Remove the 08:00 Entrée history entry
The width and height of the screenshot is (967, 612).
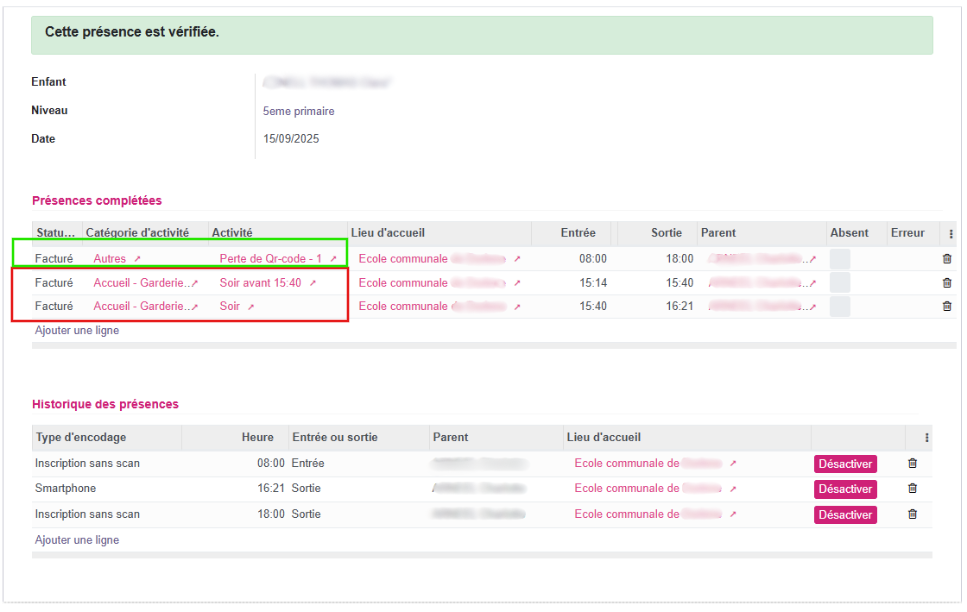coord(911,464)
